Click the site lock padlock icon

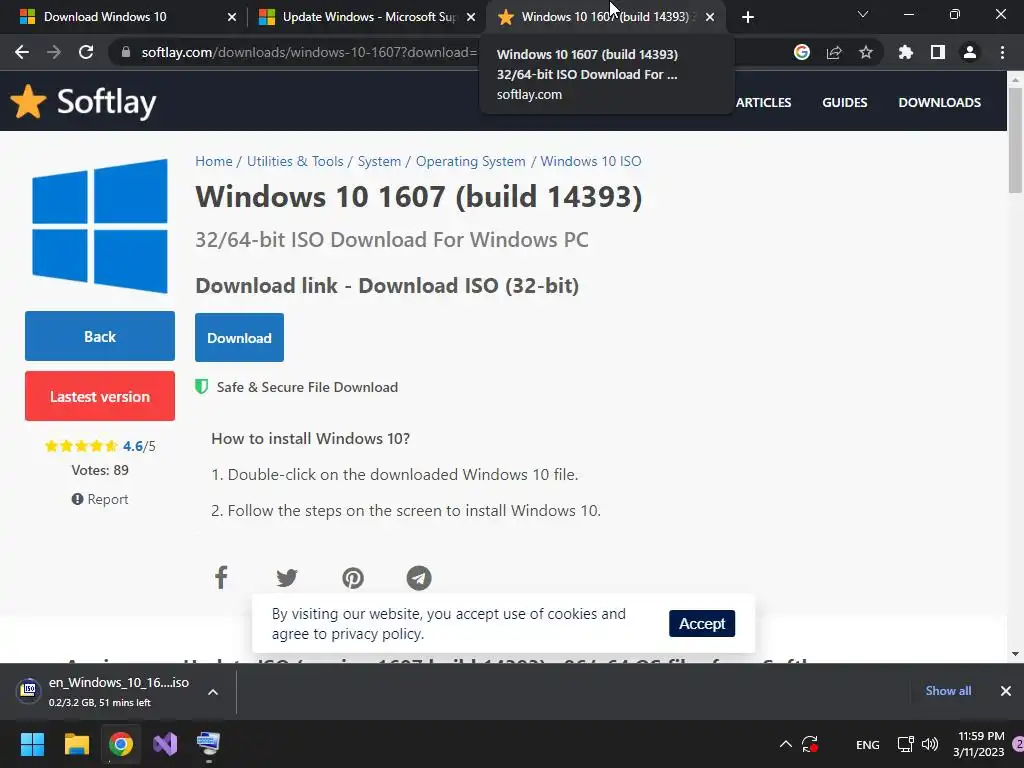click(x=126, y=52)
